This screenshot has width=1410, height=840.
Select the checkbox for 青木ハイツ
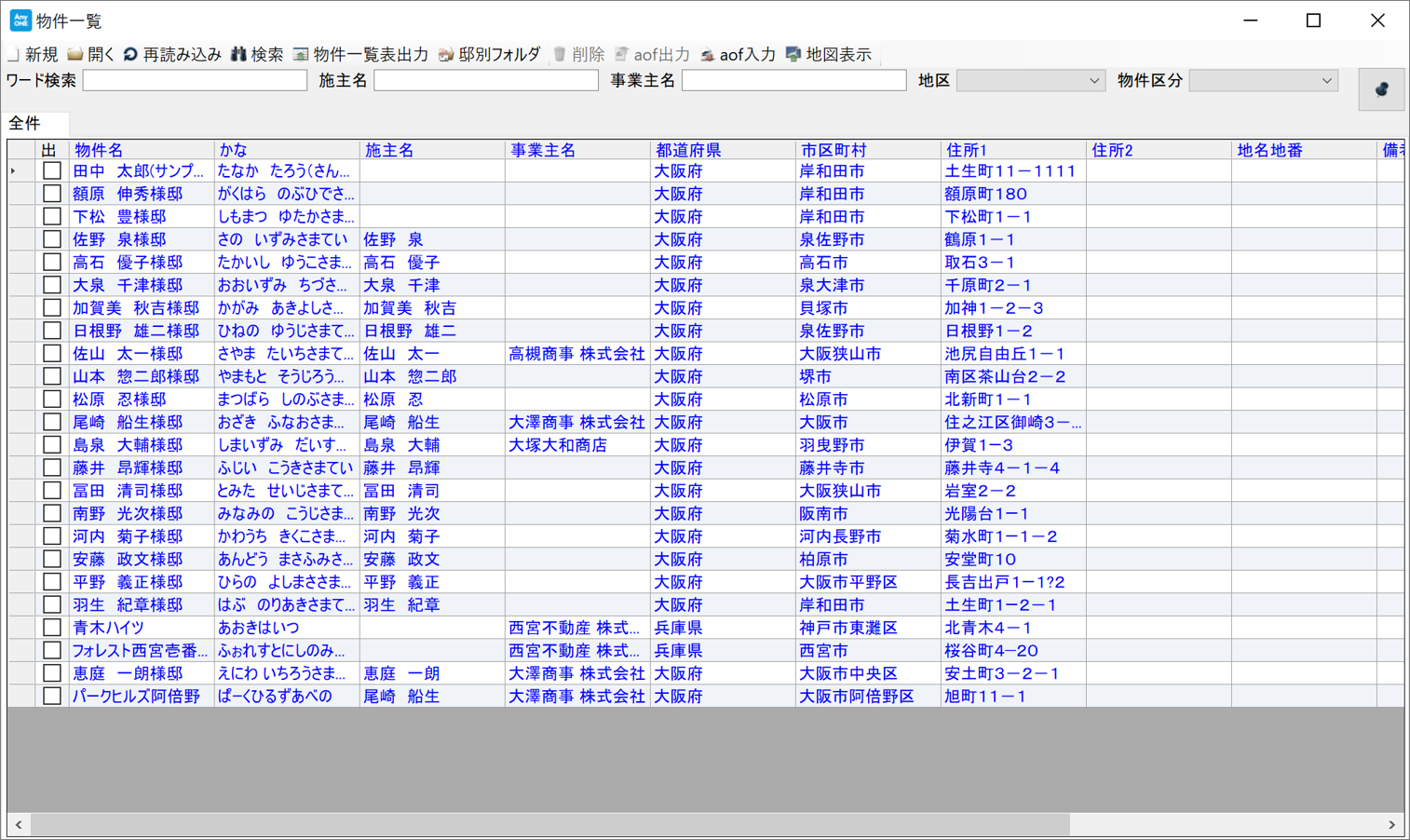[52, 628]
